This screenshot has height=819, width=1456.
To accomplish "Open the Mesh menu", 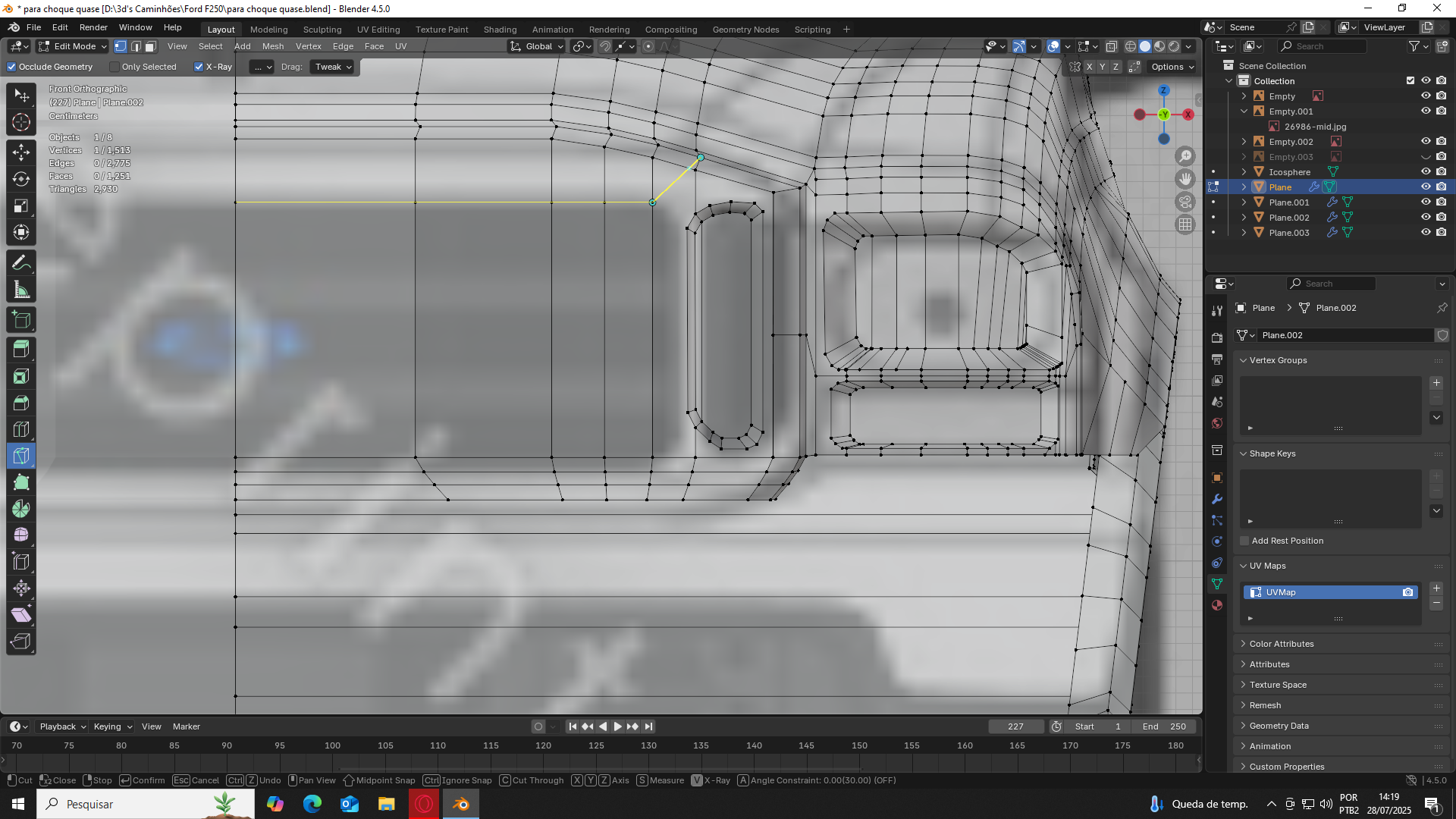I will click(x=272, y=46).
